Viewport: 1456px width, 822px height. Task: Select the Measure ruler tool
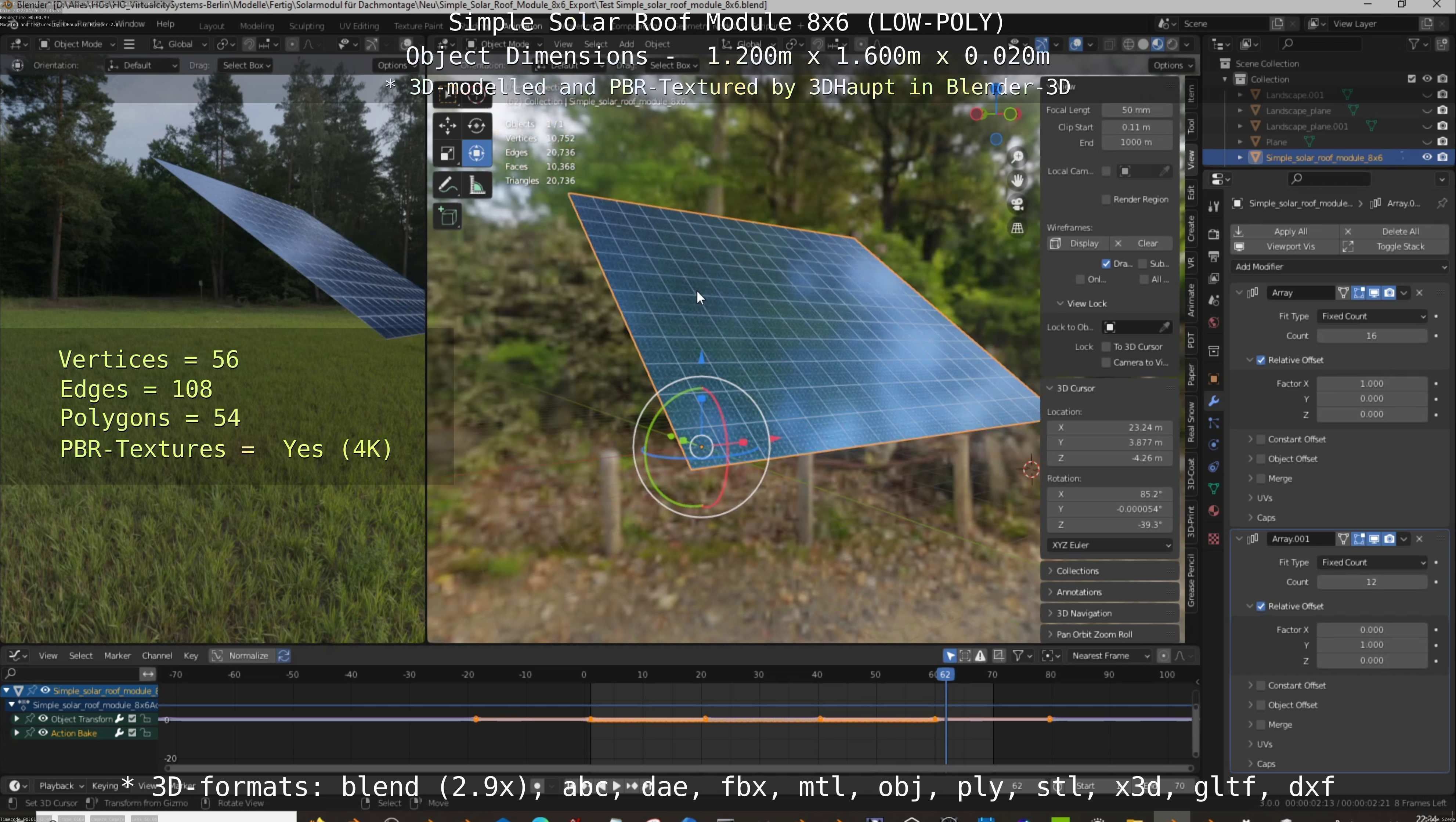pyautogui.click(x=477, y=185)
